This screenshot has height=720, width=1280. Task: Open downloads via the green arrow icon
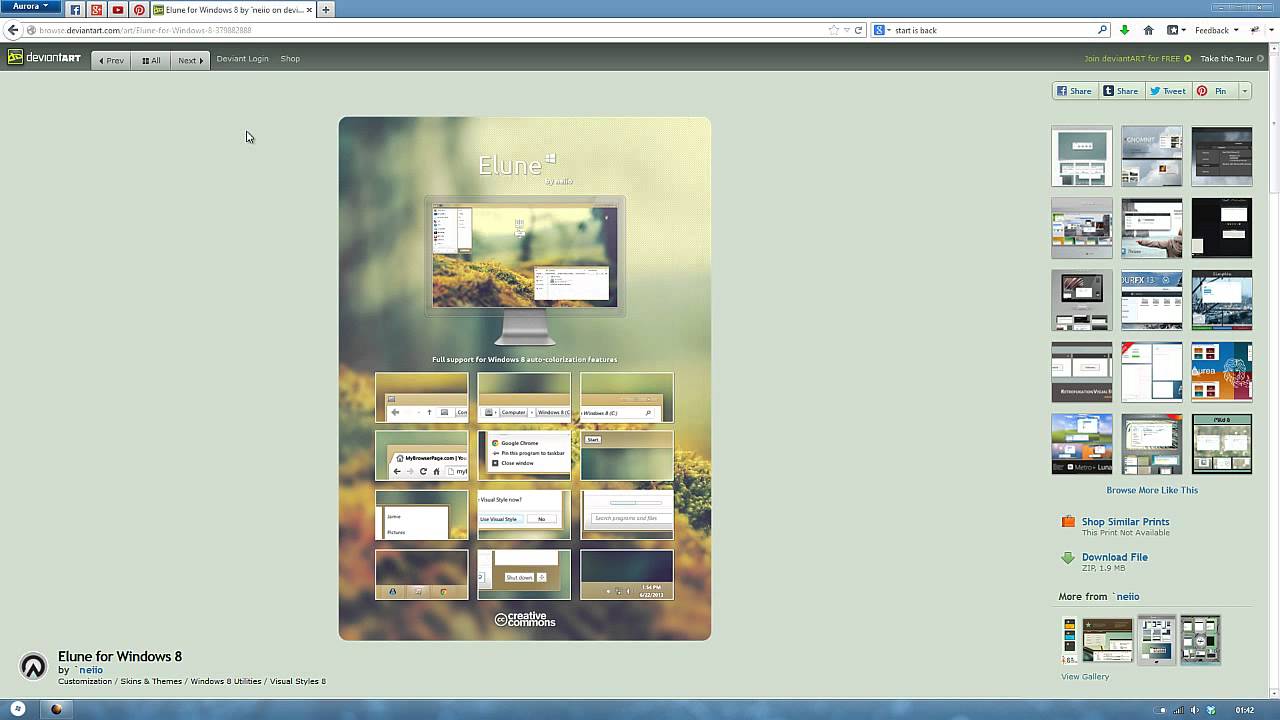click(1125, 30)
